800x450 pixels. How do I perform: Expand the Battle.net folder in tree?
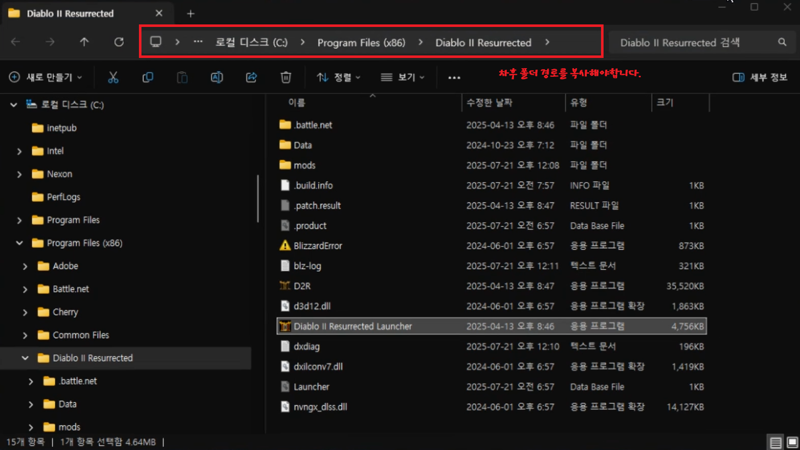(25, 289)
